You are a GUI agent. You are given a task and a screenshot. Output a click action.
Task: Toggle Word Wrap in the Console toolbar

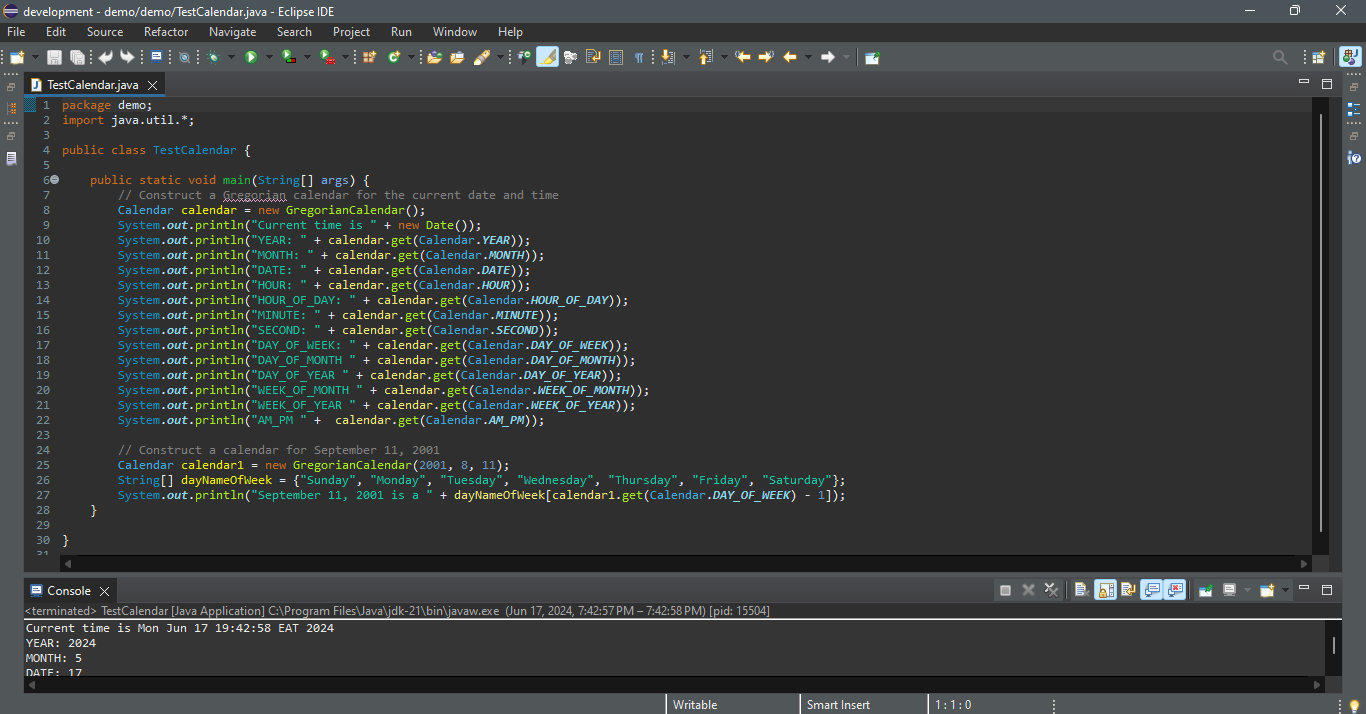pyautogui.click(x=1128, y=590)
